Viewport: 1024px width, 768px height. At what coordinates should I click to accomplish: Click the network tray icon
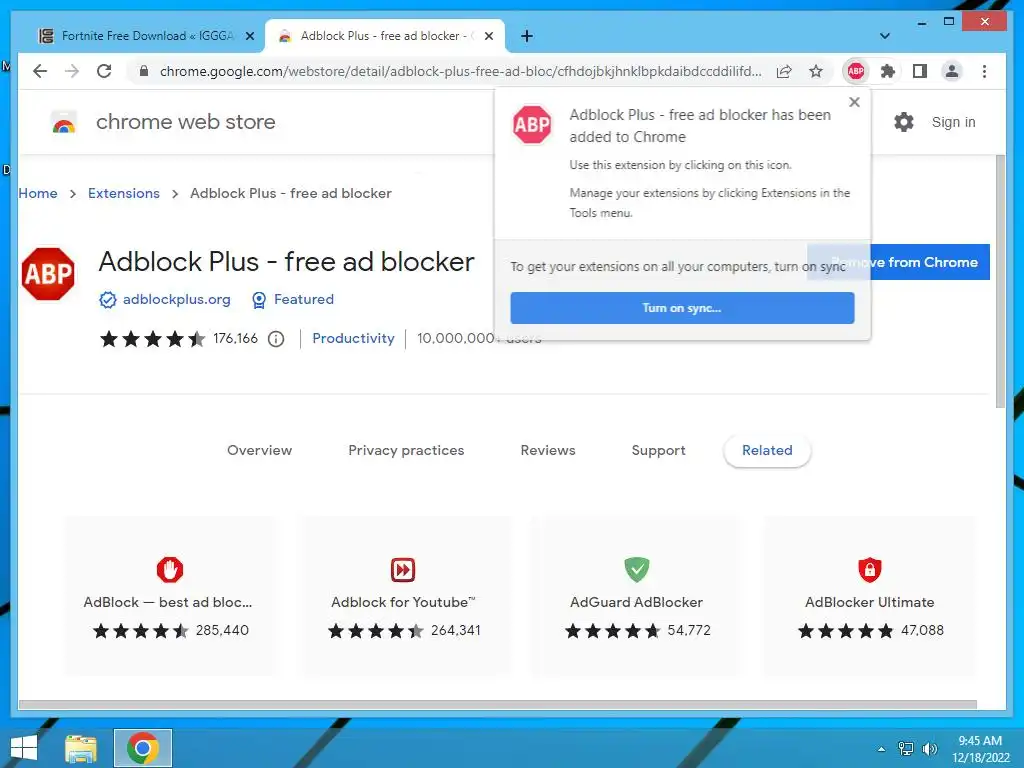[x=906, y=748]
